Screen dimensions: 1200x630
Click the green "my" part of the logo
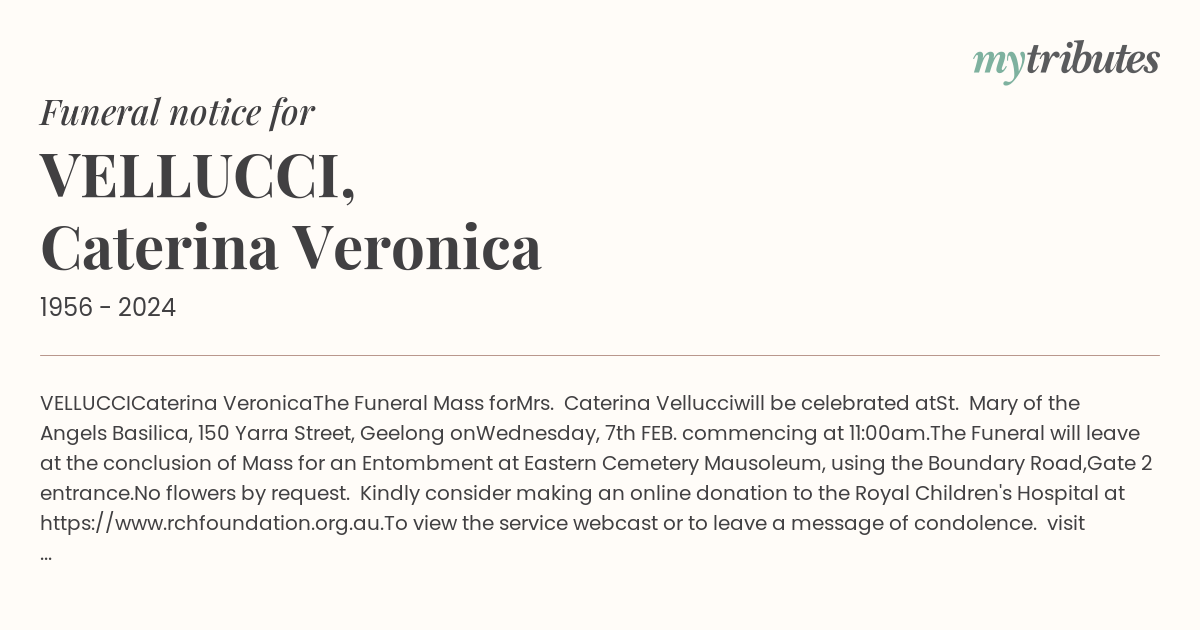click(x=999, y=65)
